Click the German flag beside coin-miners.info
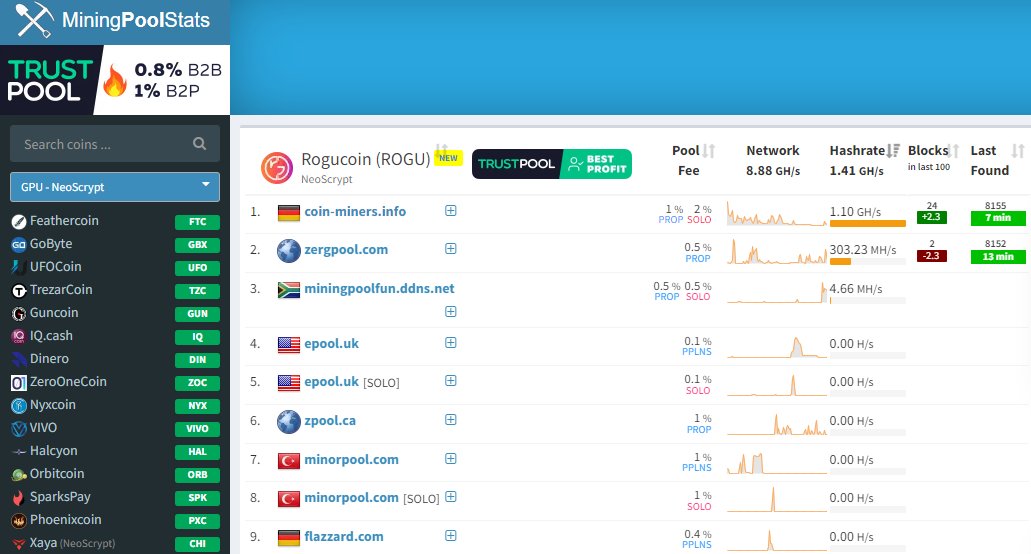Viewport: 1031px width, 554px height. [289, 212]
